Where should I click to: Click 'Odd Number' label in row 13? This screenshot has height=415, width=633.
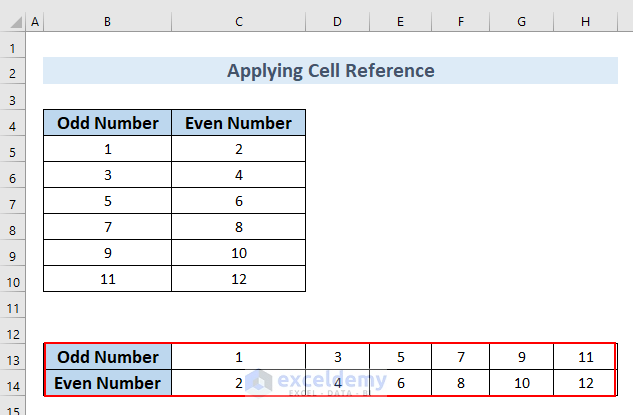107,357
